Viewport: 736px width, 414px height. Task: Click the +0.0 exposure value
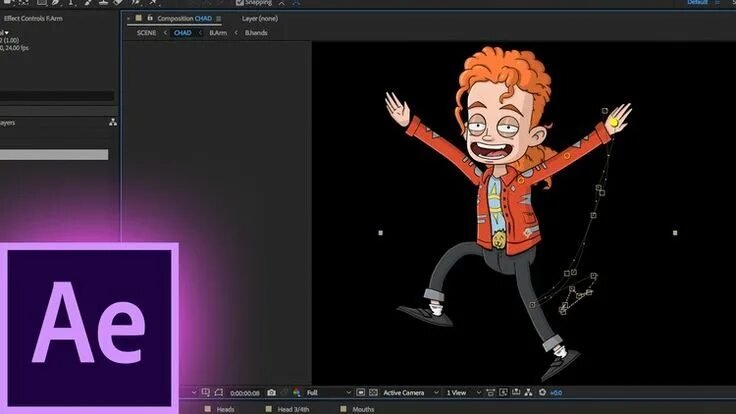coord(556,393)
